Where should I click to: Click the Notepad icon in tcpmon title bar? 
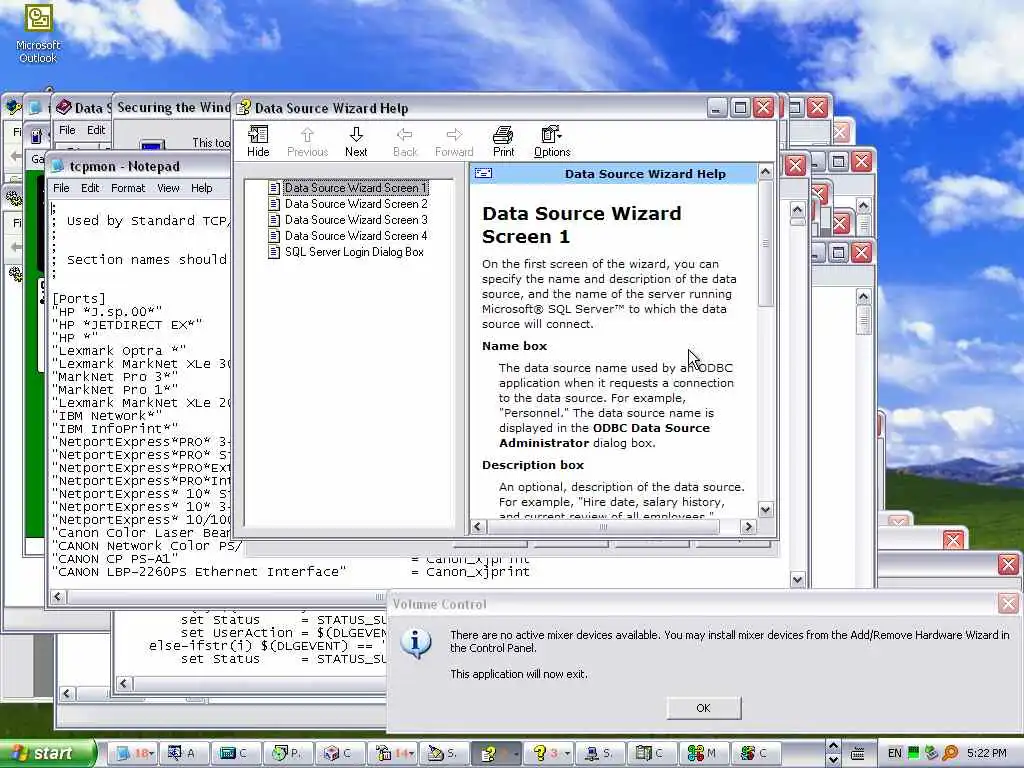click(x=57, y=166)
